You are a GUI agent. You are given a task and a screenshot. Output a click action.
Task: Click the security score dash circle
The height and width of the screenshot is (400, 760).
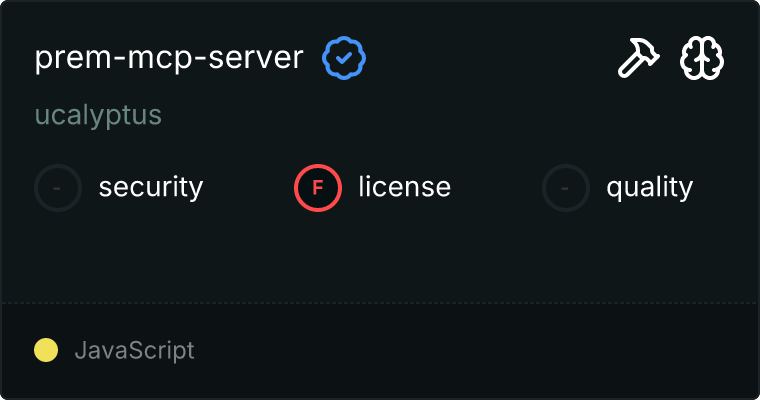click(58, 187)
